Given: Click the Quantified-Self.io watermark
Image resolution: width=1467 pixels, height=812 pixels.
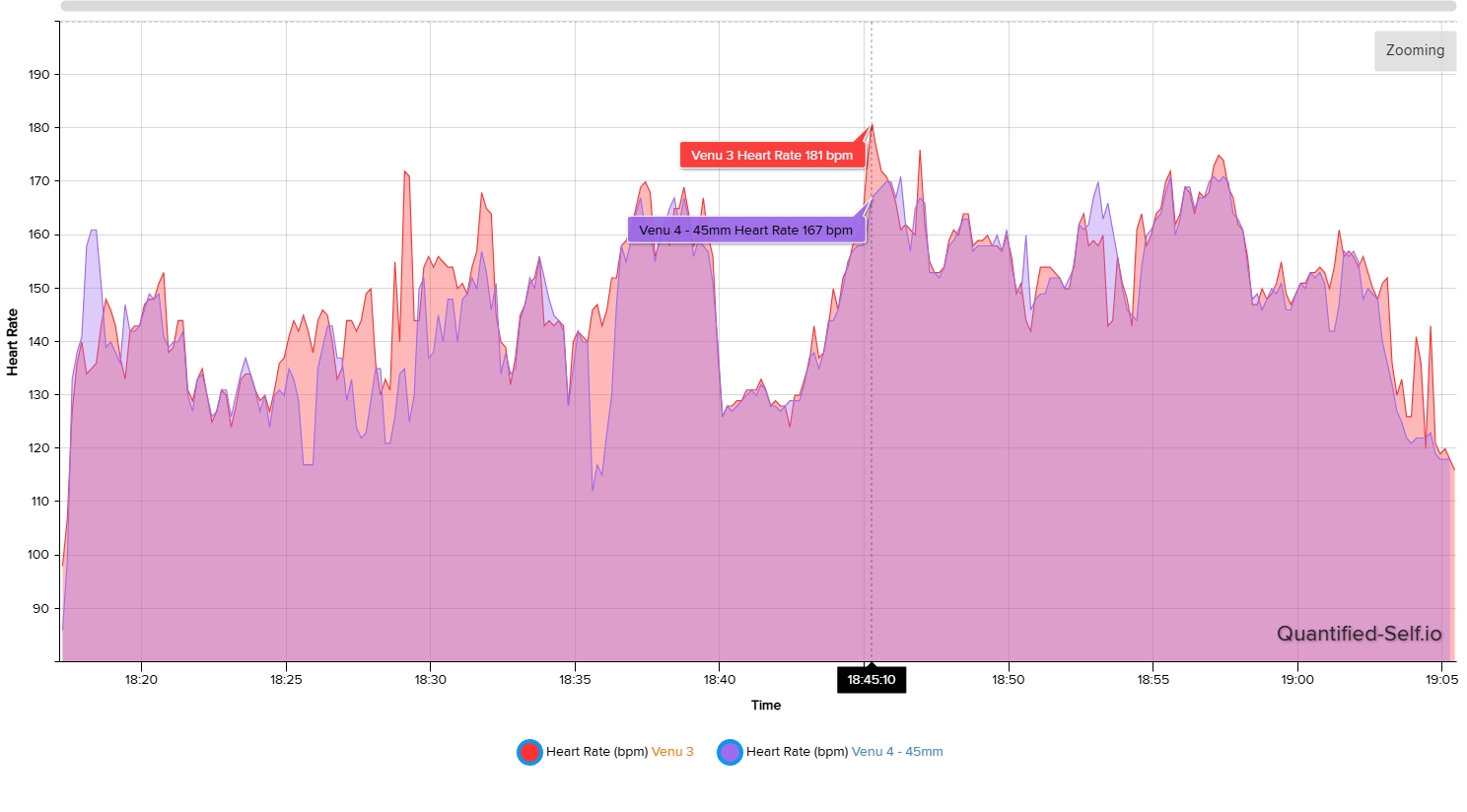Looking at the screenshot, I should coord(1359,634).
